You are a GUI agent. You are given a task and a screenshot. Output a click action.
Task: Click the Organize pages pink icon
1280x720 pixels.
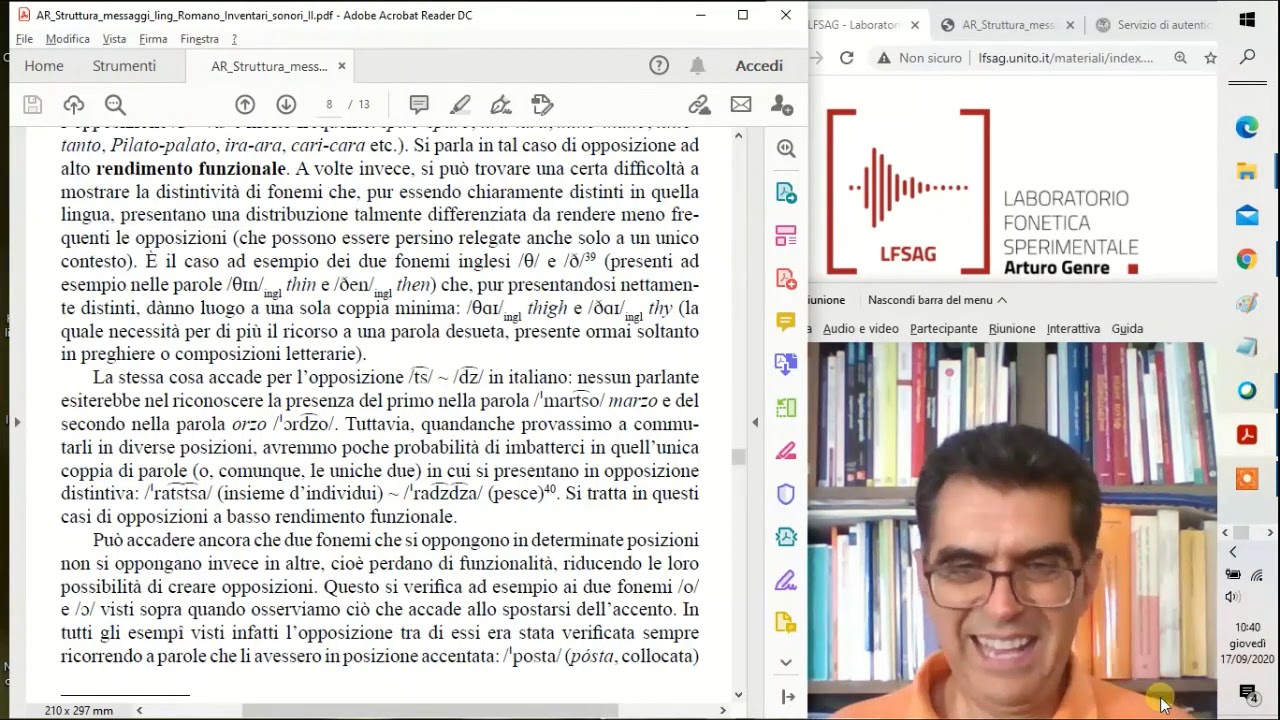pyautogui.click(x=786, y=236)
